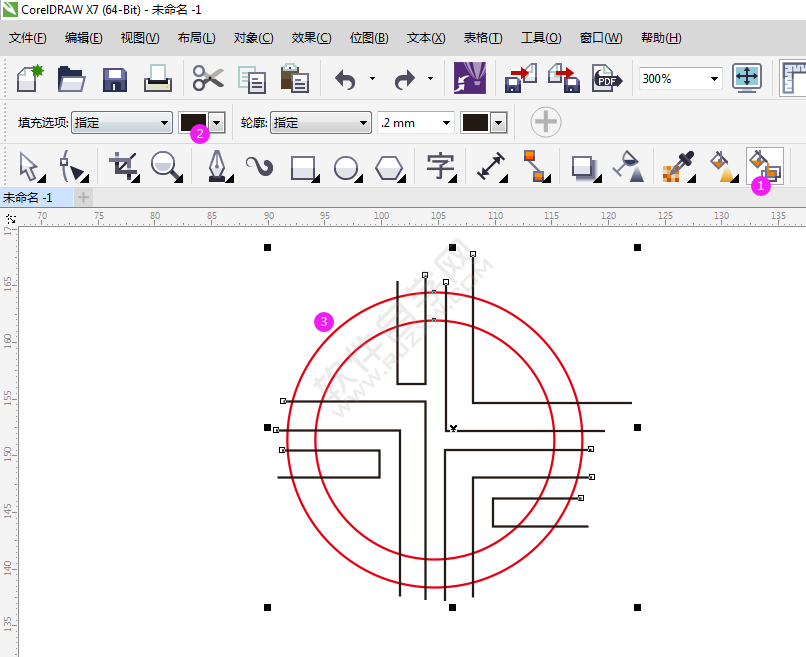Click the Undo button
This screenshot has height=657, width=806.
tap(345, 77)
